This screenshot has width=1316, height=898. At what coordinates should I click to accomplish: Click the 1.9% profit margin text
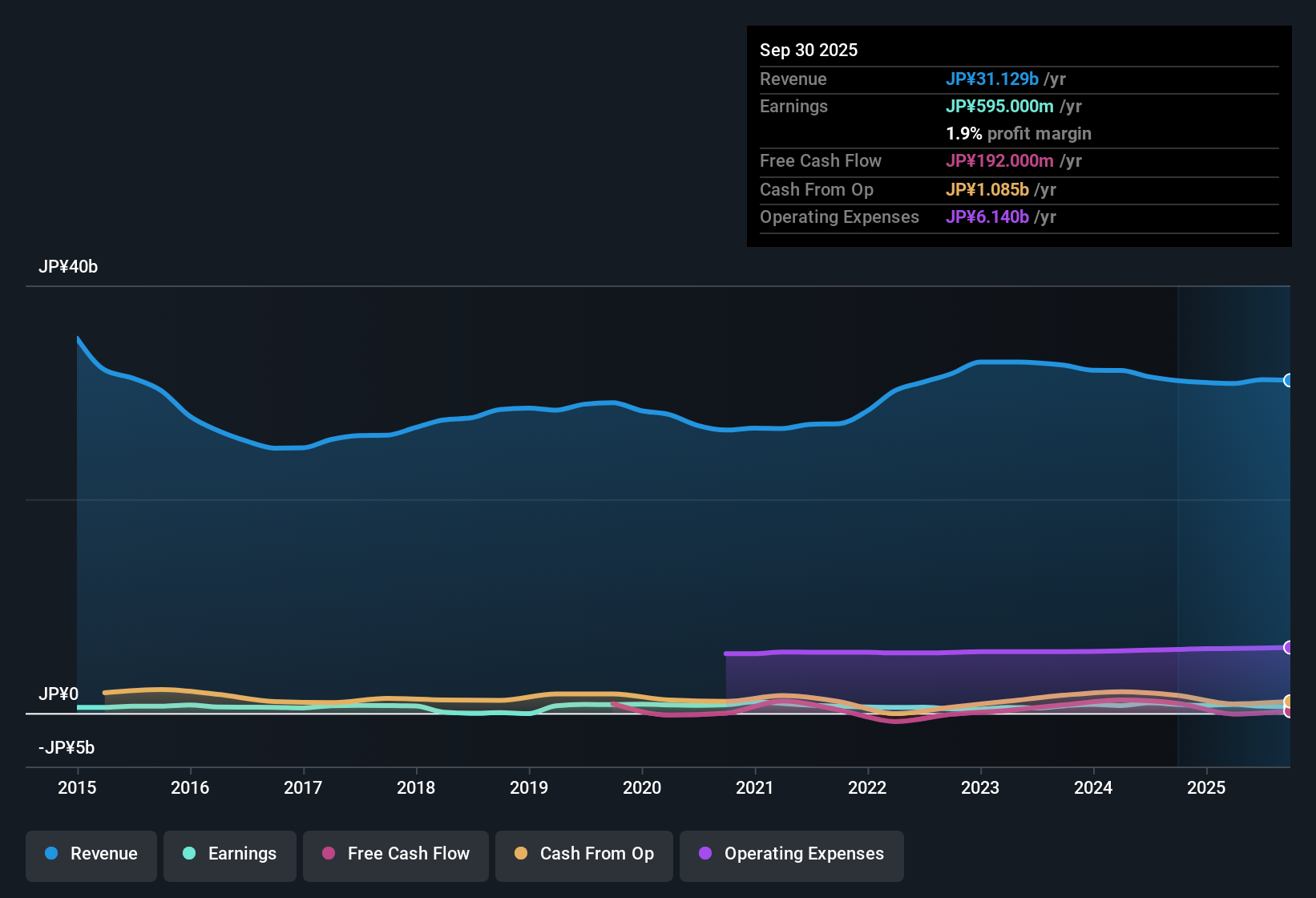click(x=1018, y=134)
